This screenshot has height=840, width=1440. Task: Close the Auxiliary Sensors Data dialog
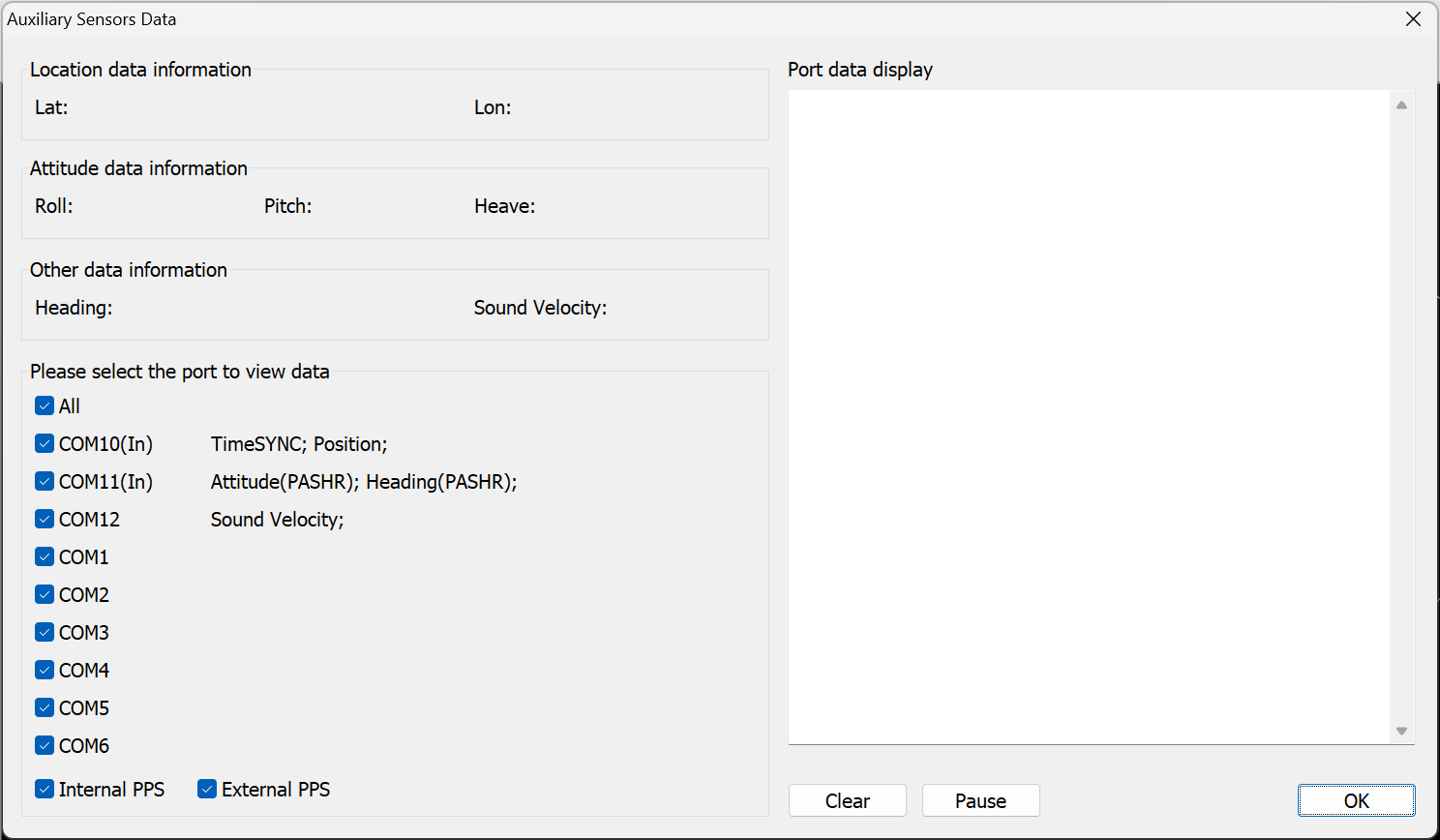tap(1413, 19)
